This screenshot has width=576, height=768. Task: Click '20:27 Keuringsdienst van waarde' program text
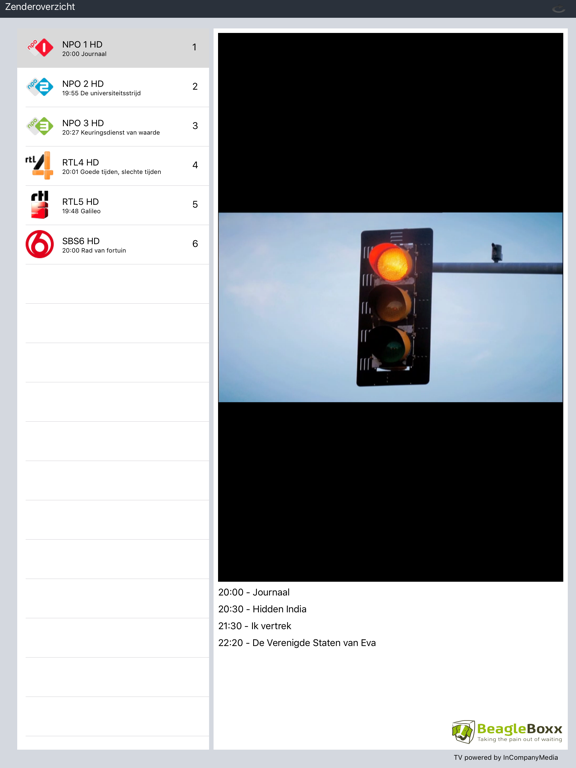(111, 132)
